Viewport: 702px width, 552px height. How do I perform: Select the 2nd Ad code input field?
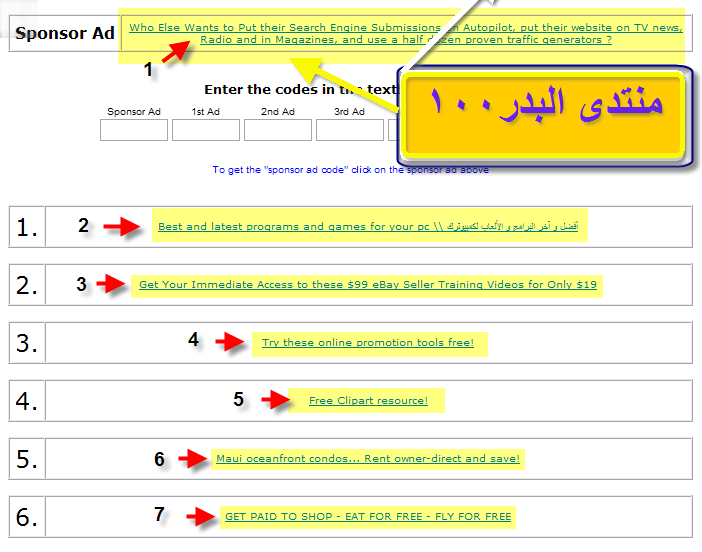click(277, 130)
